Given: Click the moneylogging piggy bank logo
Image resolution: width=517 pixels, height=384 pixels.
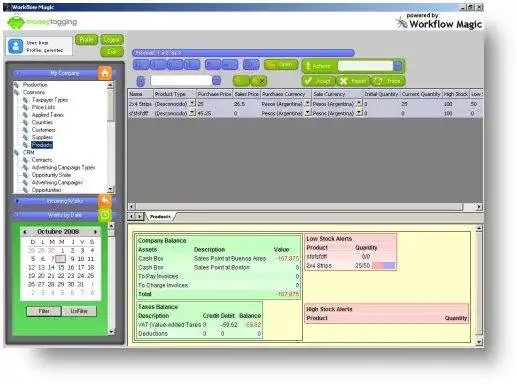Looking at the screenshot, I should tap(16, 22).
